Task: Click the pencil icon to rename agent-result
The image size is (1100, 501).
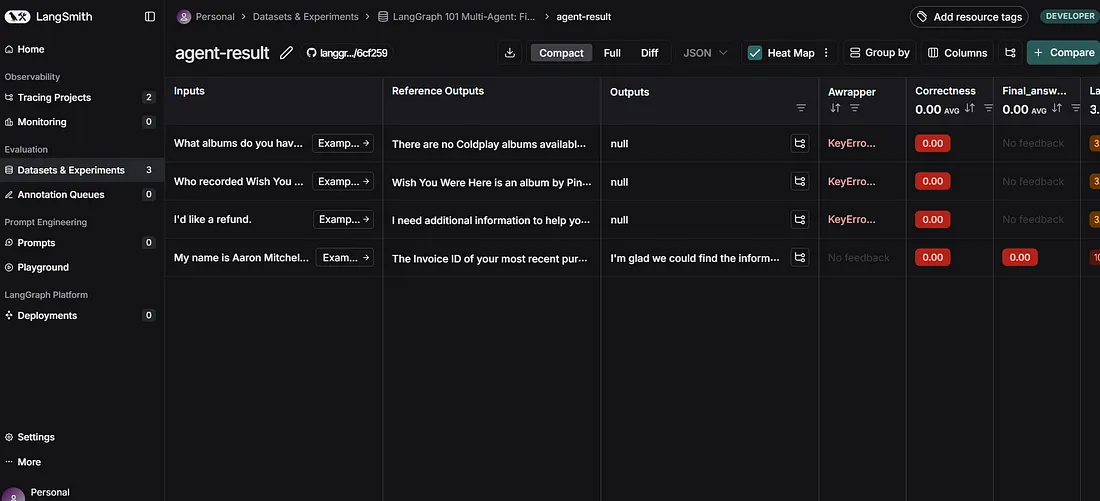Action: [x=287, y=53]
